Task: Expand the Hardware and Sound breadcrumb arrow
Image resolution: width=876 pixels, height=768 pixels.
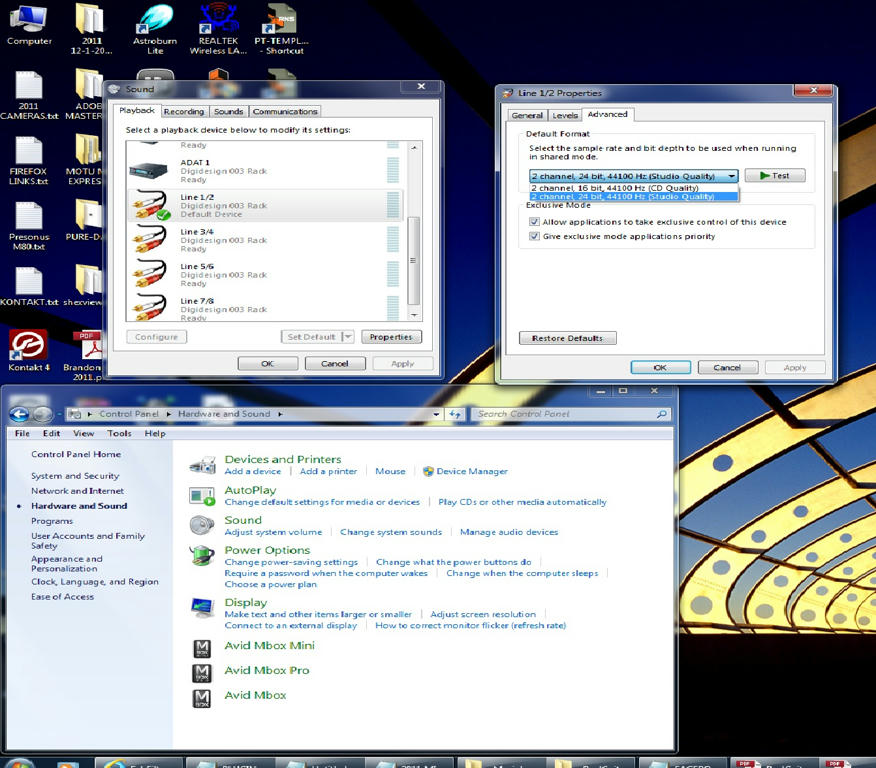Action: tap(280, 414)
